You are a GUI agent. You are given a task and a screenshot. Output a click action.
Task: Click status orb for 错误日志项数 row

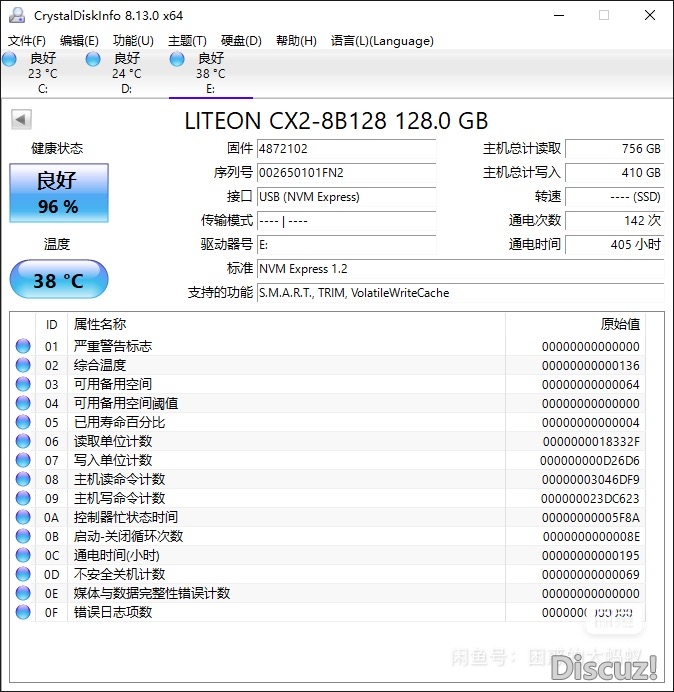23,612
